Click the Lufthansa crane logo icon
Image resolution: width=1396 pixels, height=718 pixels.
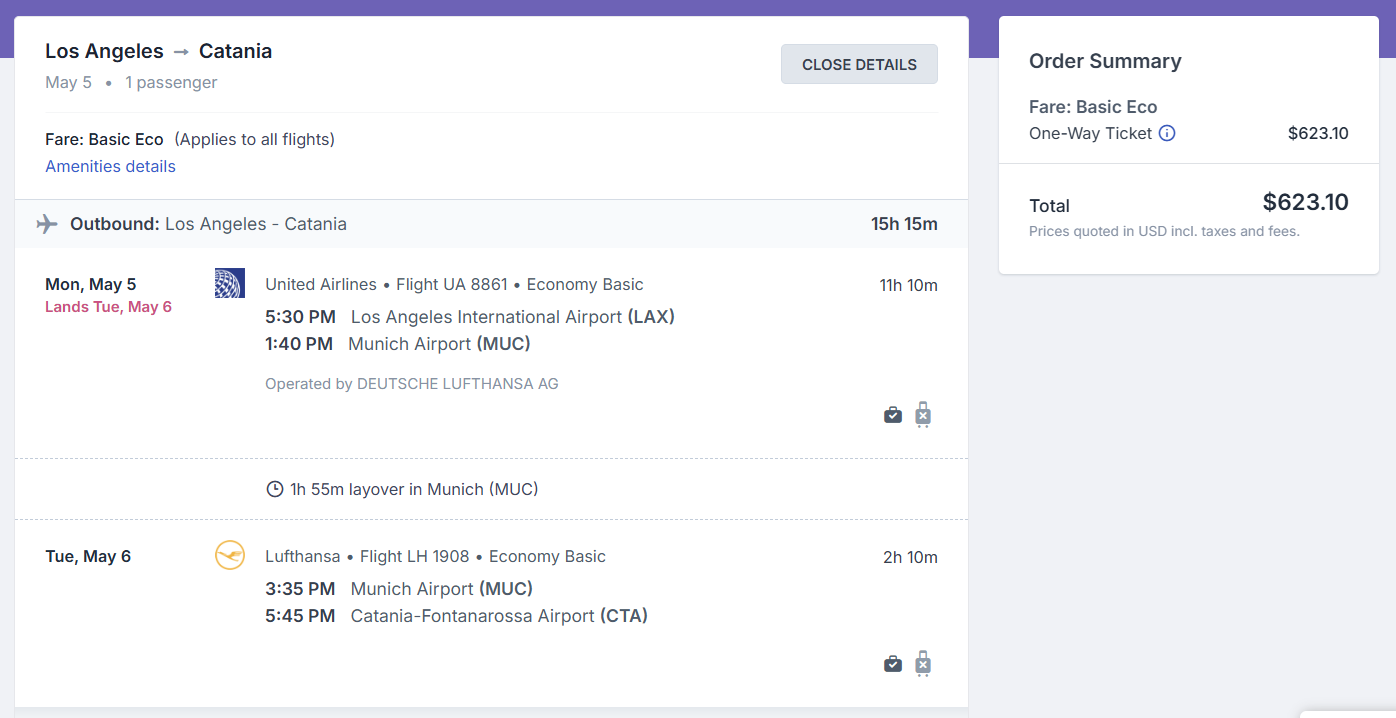pos(230,555)
